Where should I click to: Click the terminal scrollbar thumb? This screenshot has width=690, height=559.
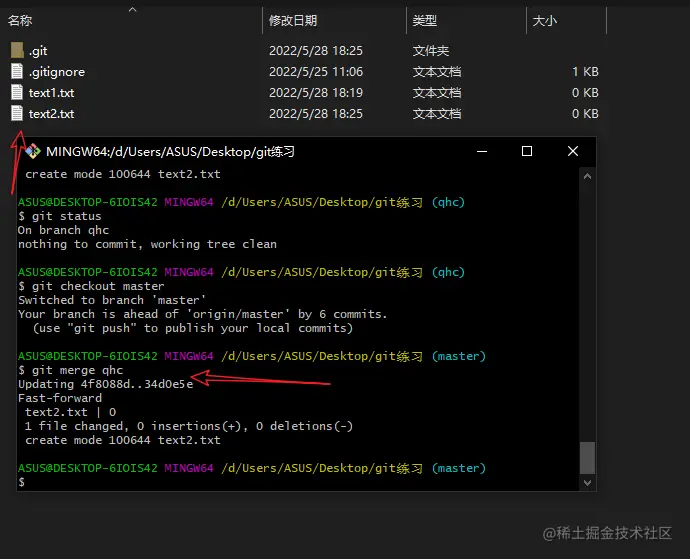587,458
